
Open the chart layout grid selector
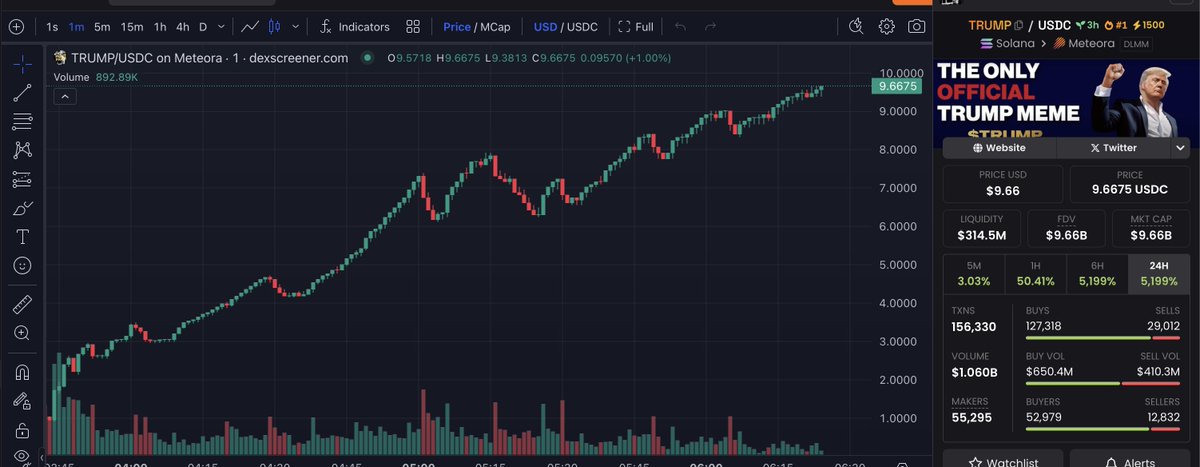[413, 27]
